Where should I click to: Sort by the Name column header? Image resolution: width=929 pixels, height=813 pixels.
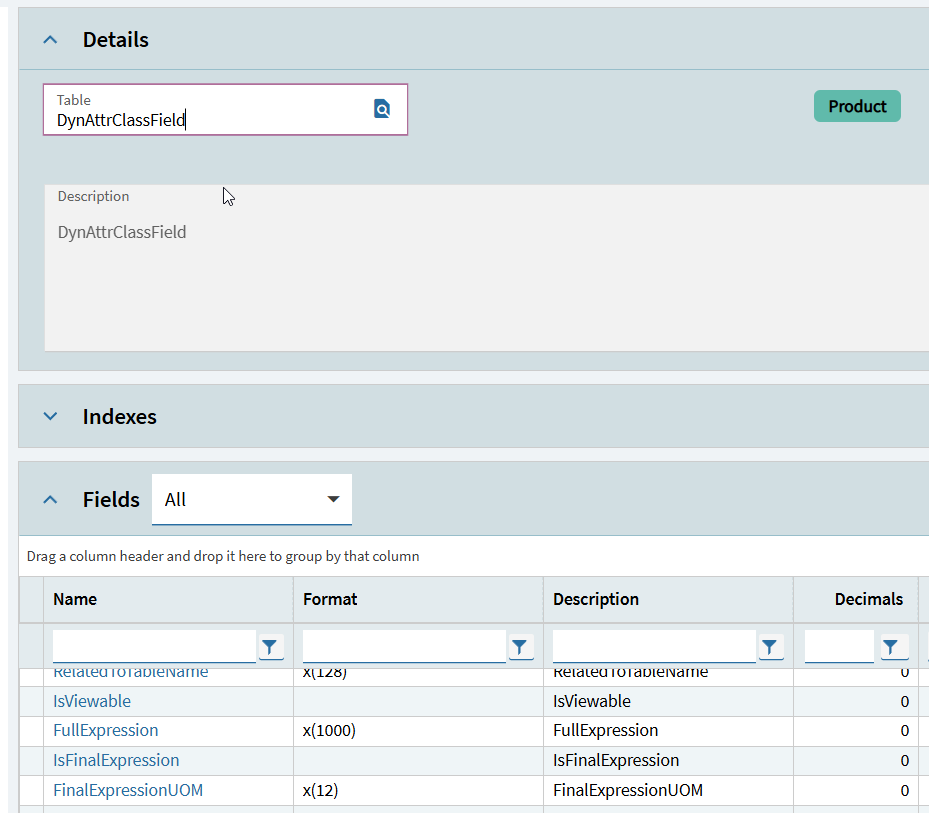tap(75, 599)
